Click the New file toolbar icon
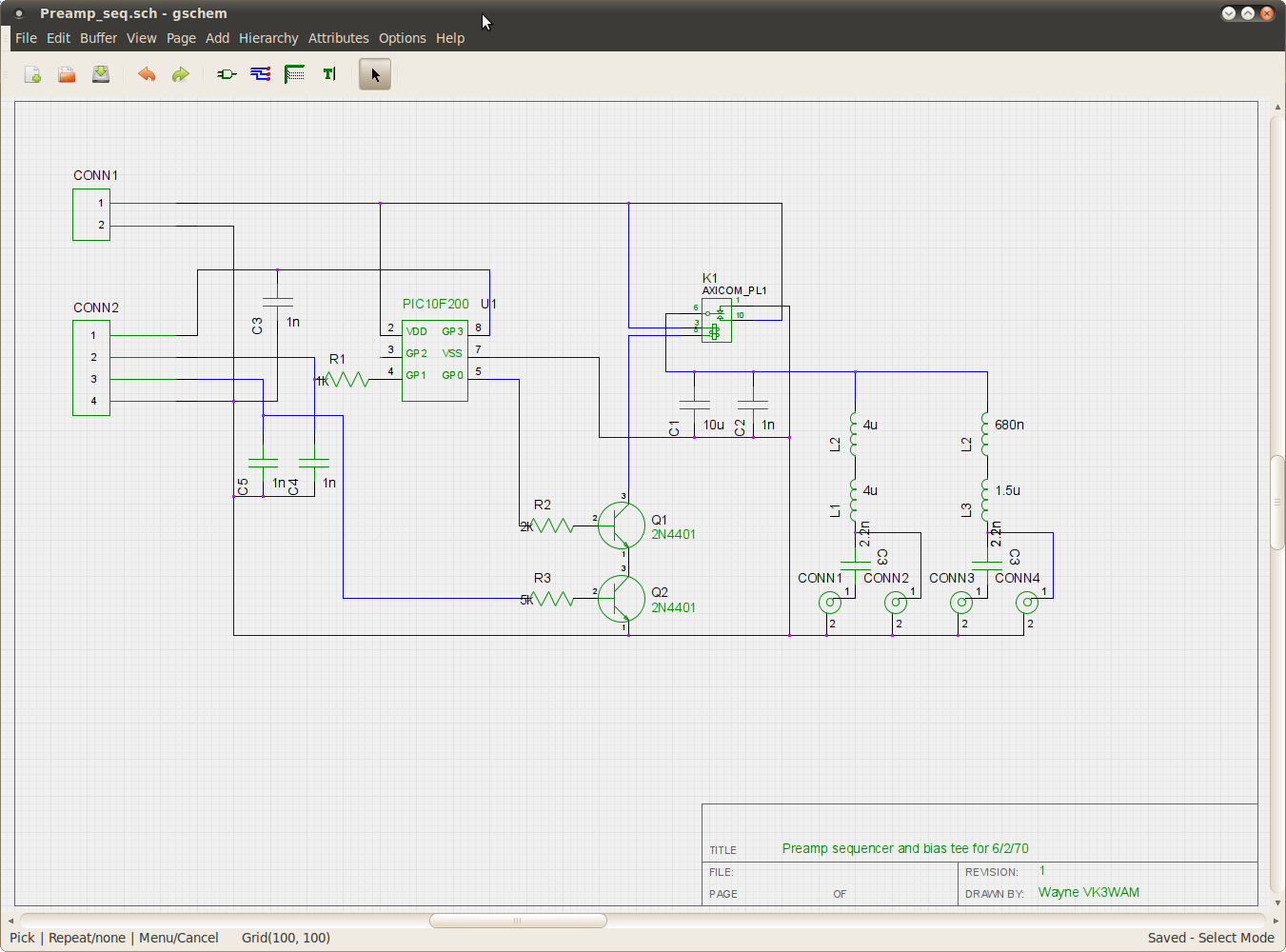The image size is (1286, 952). (32, 74)
